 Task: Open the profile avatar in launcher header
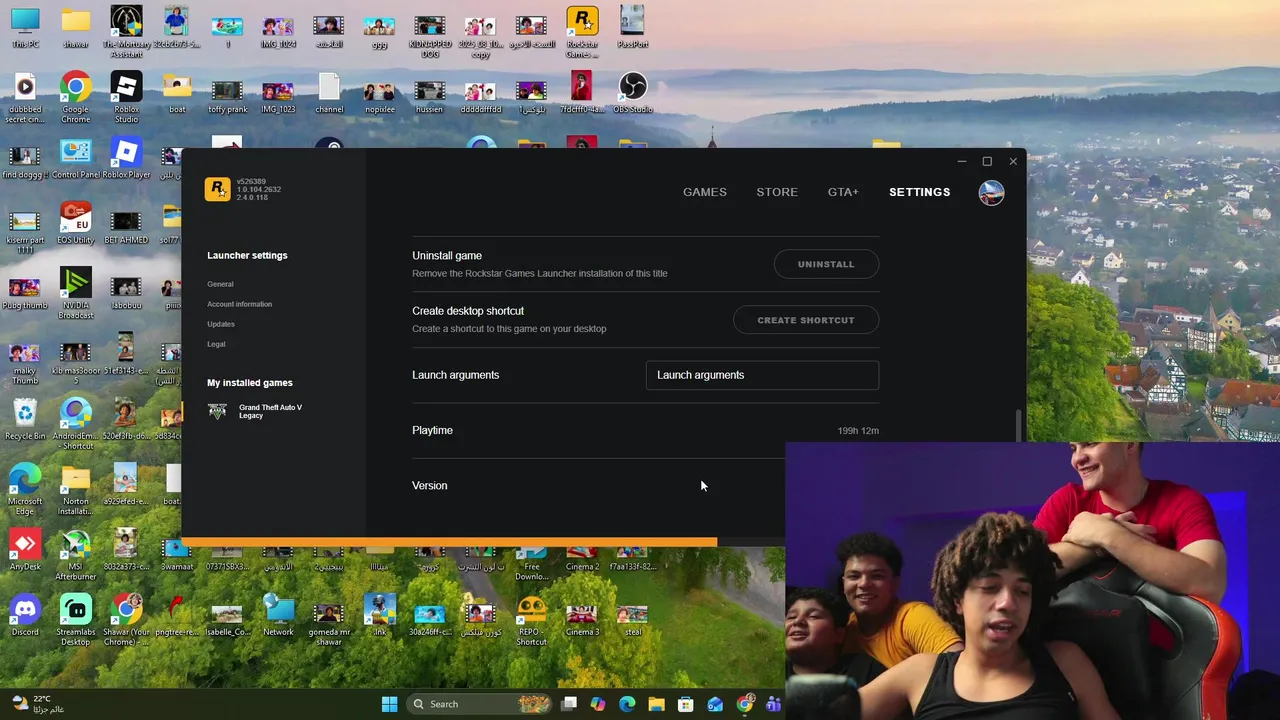point(991,192)
